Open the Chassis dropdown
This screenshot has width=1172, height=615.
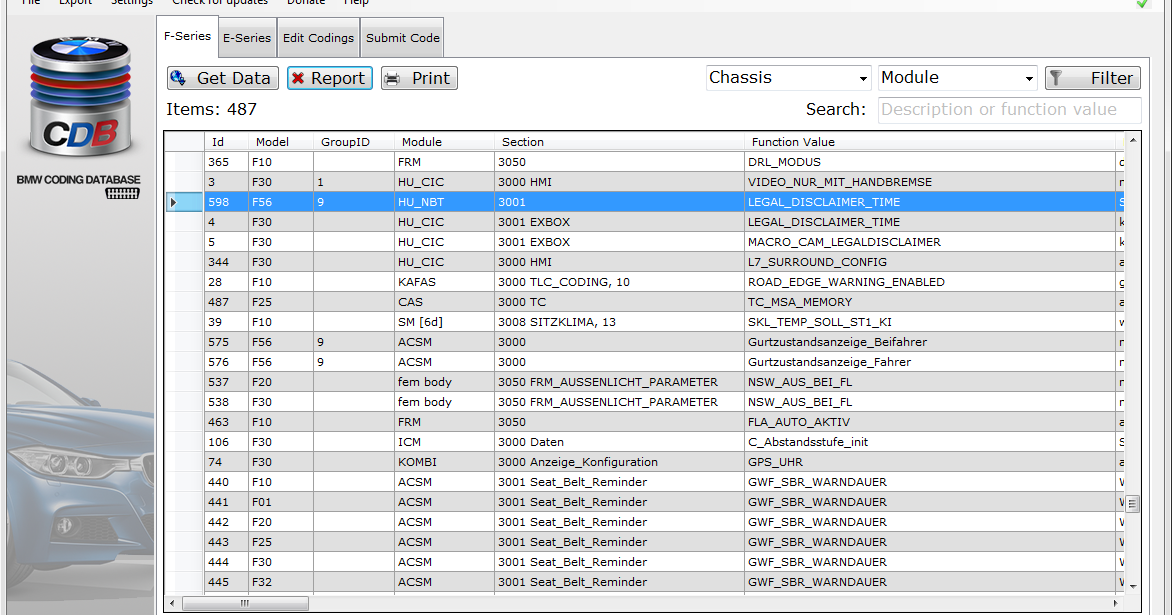(863, 77)
